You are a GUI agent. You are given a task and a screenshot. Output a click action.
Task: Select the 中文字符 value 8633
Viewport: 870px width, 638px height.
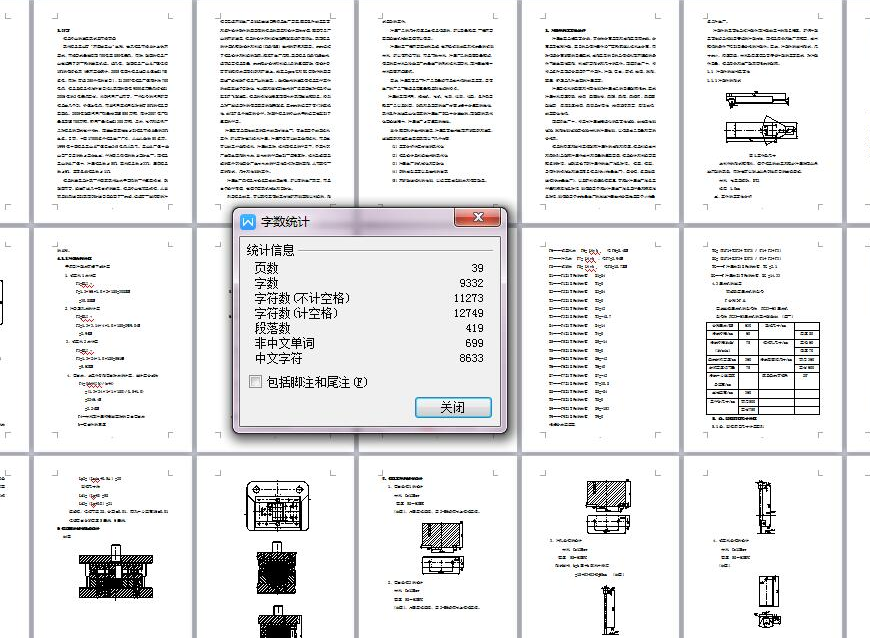coord(471,358)
